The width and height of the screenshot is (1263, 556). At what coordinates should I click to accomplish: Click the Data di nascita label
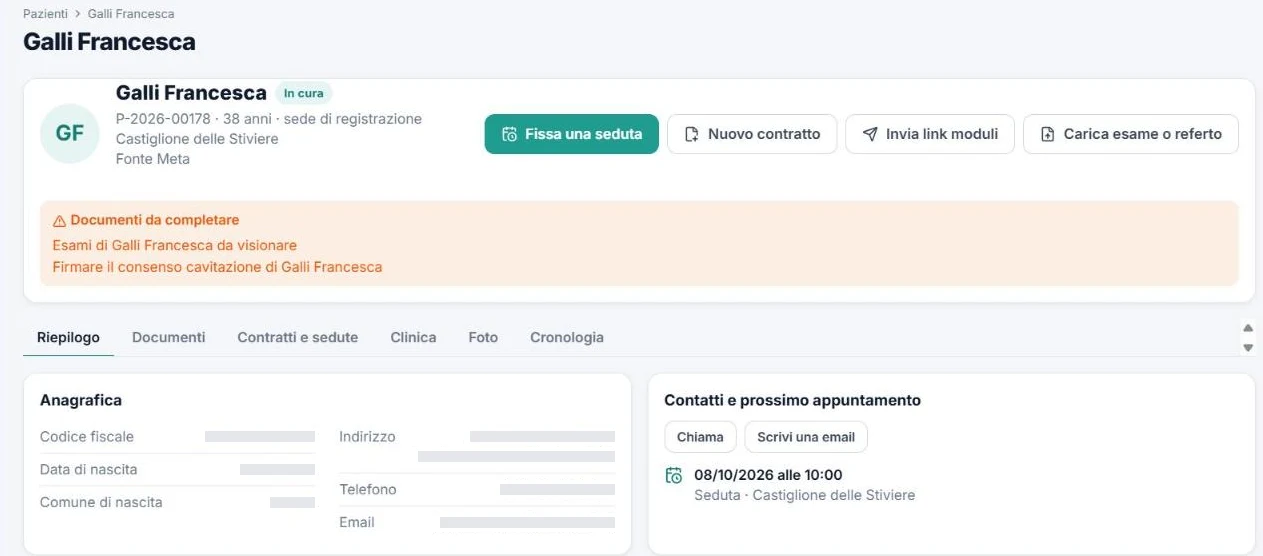[x=89, y=469]
